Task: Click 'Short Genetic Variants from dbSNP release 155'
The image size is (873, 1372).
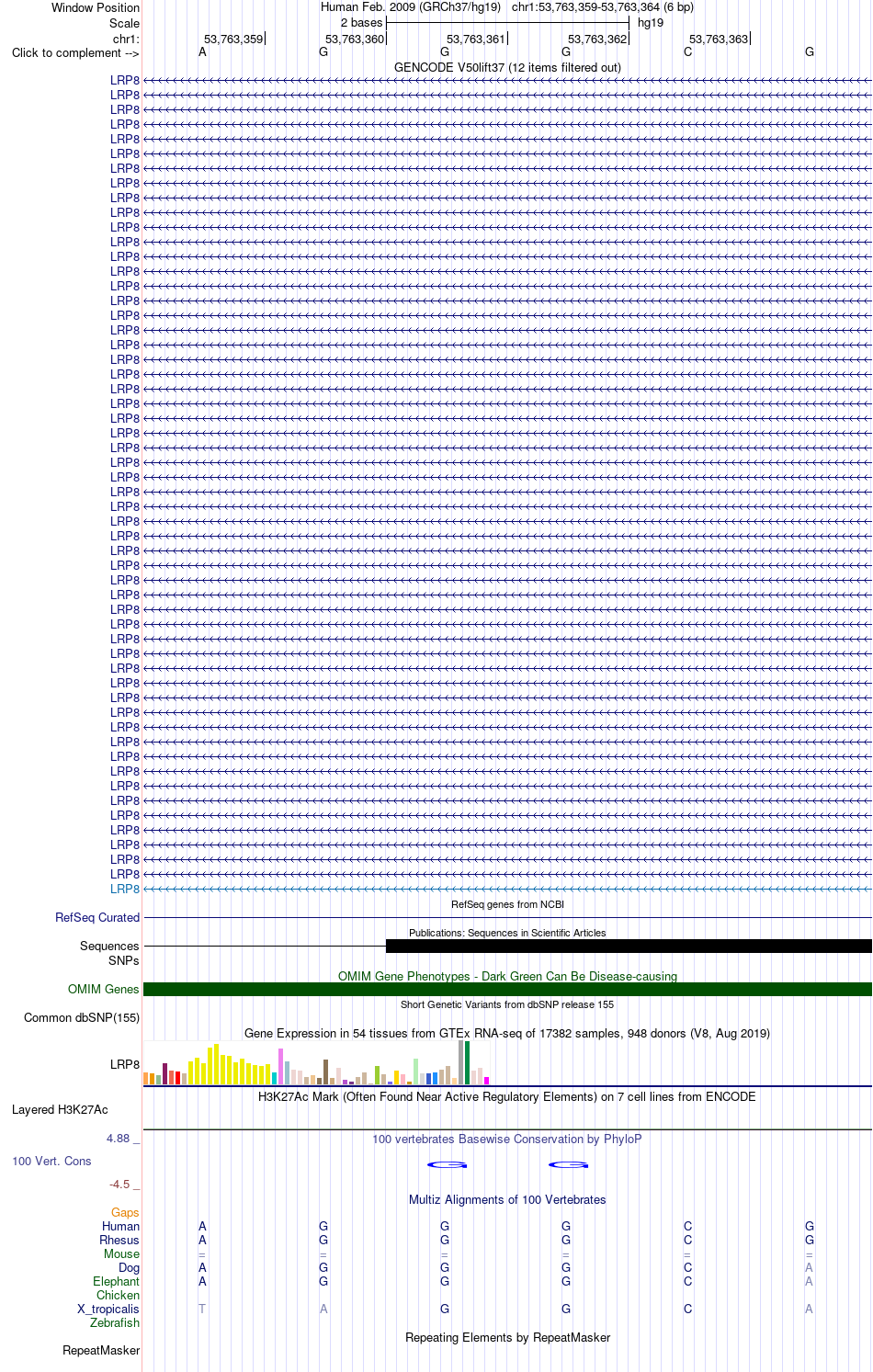Action: 507,1004
